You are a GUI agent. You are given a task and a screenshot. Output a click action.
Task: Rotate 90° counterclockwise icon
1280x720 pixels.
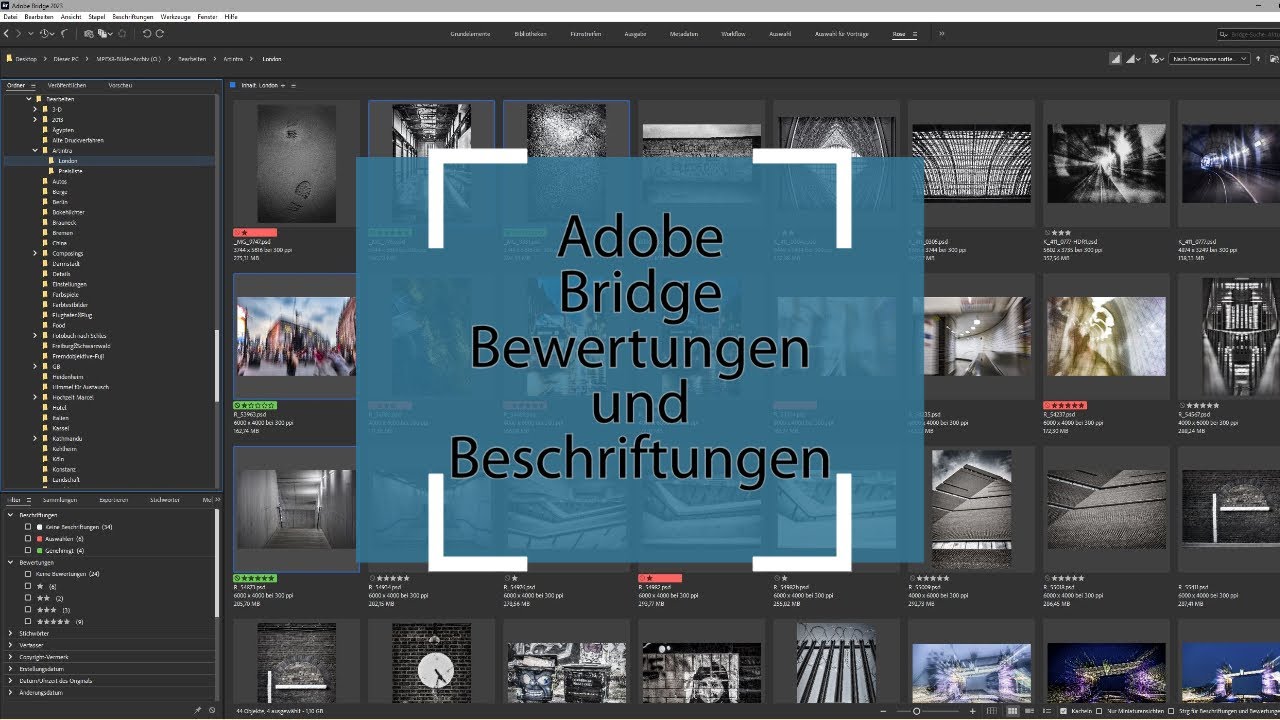tap(147, 33)
